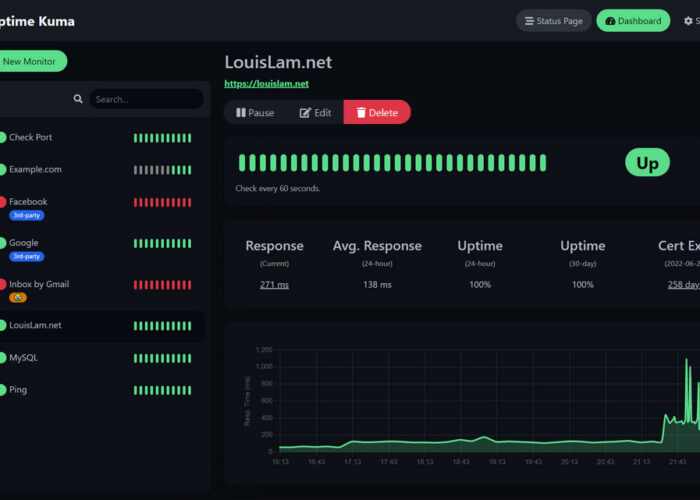700x500 pixels.
Task: Click the green Up status badge
Action: (647, 163)
